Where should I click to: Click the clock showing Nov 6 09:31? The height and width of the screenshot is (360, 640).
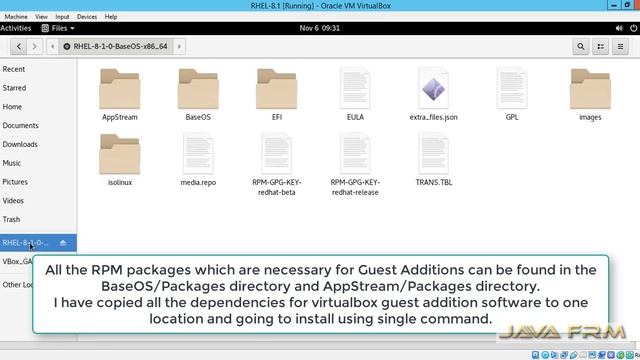[320, 28]
